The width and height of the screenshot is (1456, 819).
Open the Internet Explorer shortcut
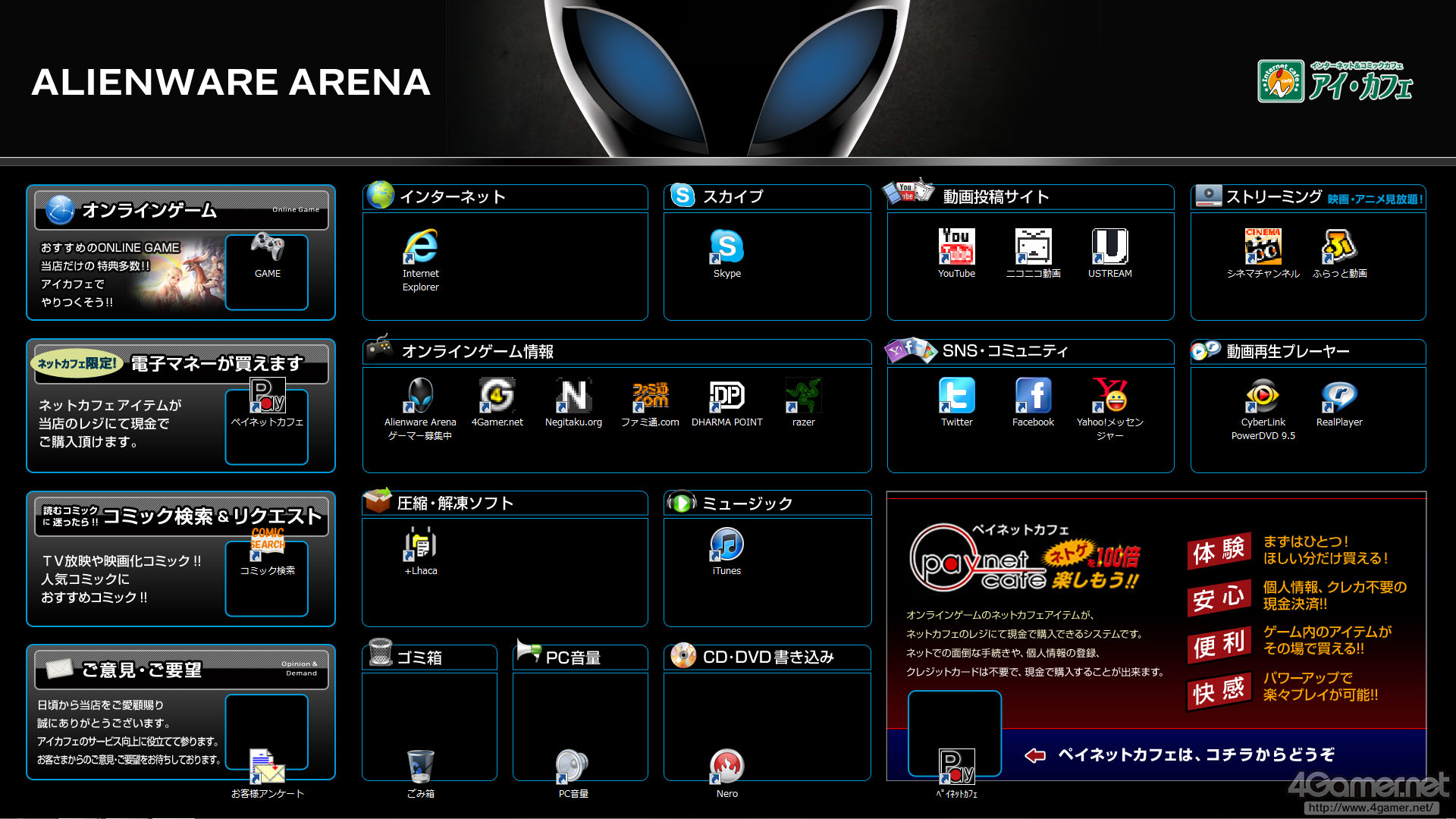click(x=420, y=247)
